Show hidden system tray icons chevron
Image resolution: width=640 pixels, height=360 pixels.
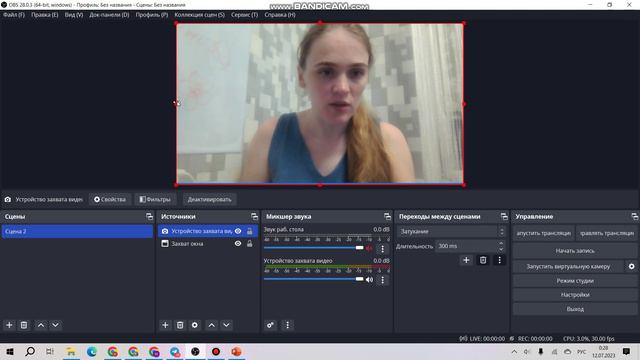pyautogui.click(x=514, y=351)
